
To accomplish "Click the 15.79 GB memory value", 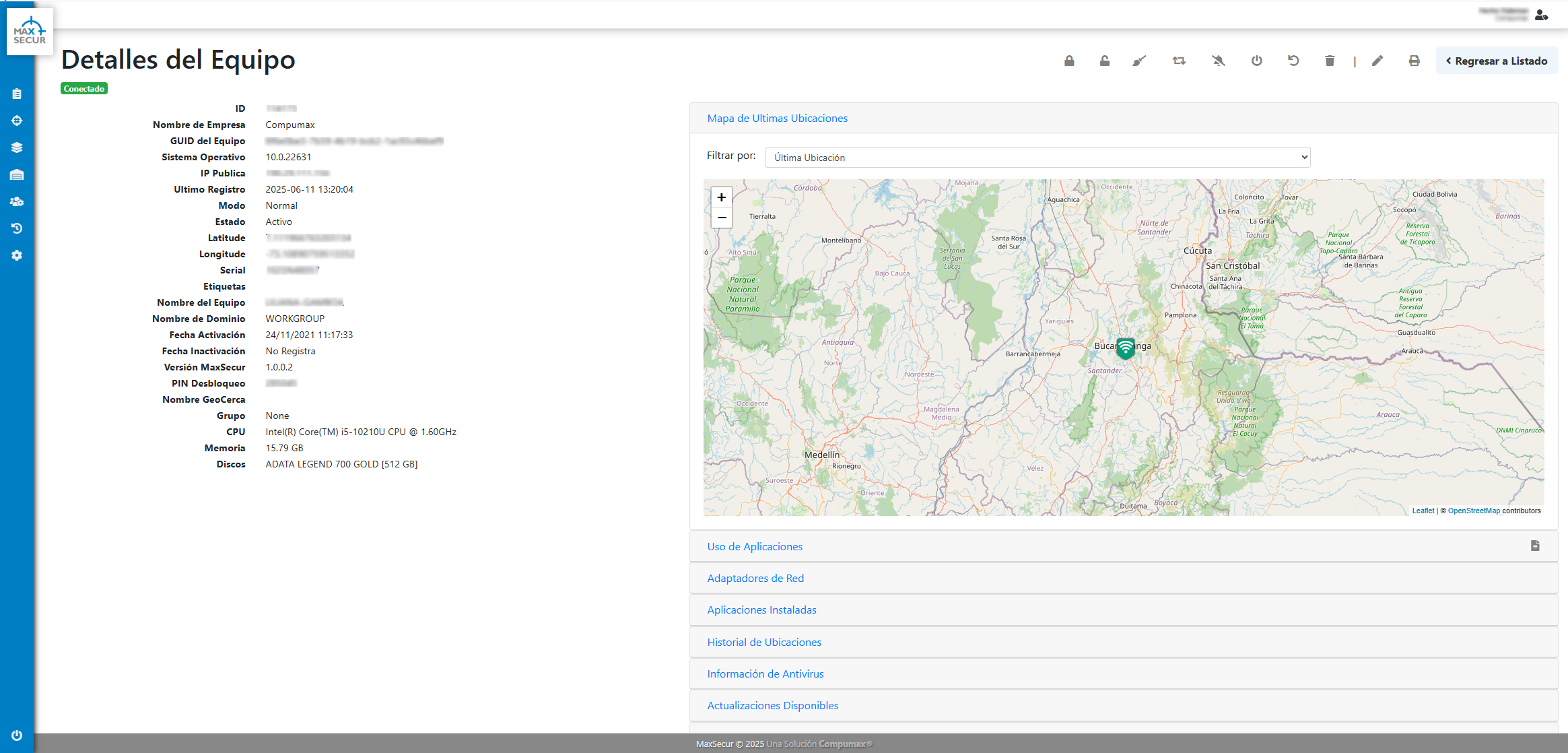I will coord(284,449).
